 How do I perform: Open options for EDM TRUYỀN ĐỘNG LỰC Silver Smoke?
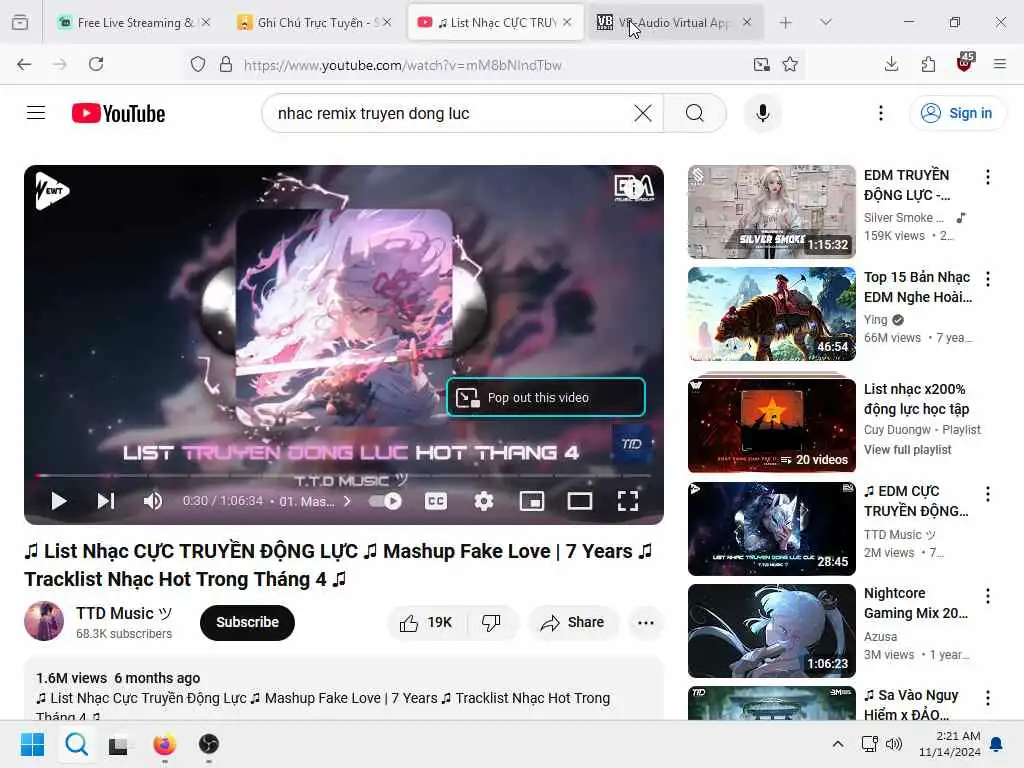(987, 177)
